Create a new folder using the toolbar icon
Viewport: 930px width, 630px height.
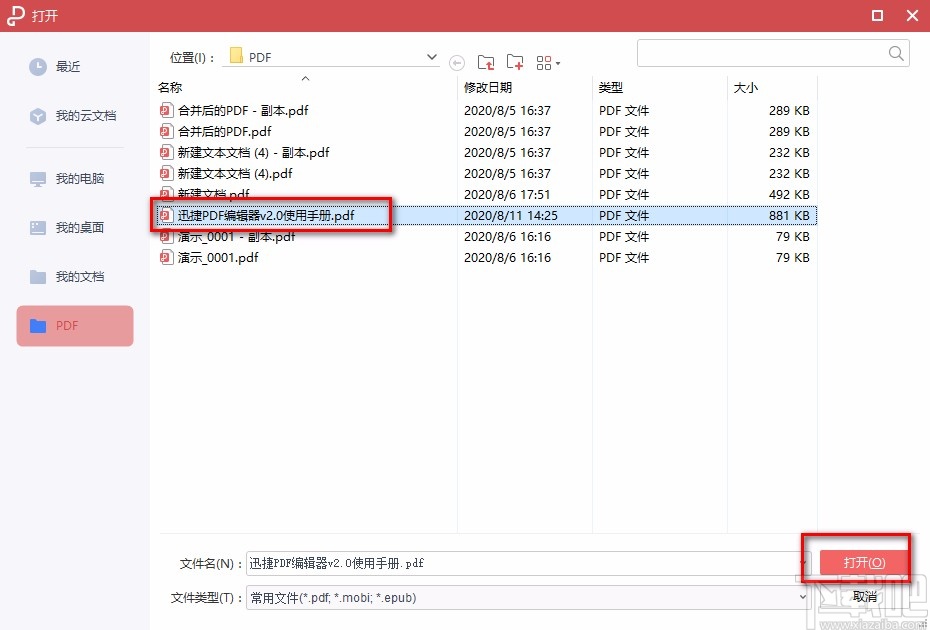[x=514, y=62]
